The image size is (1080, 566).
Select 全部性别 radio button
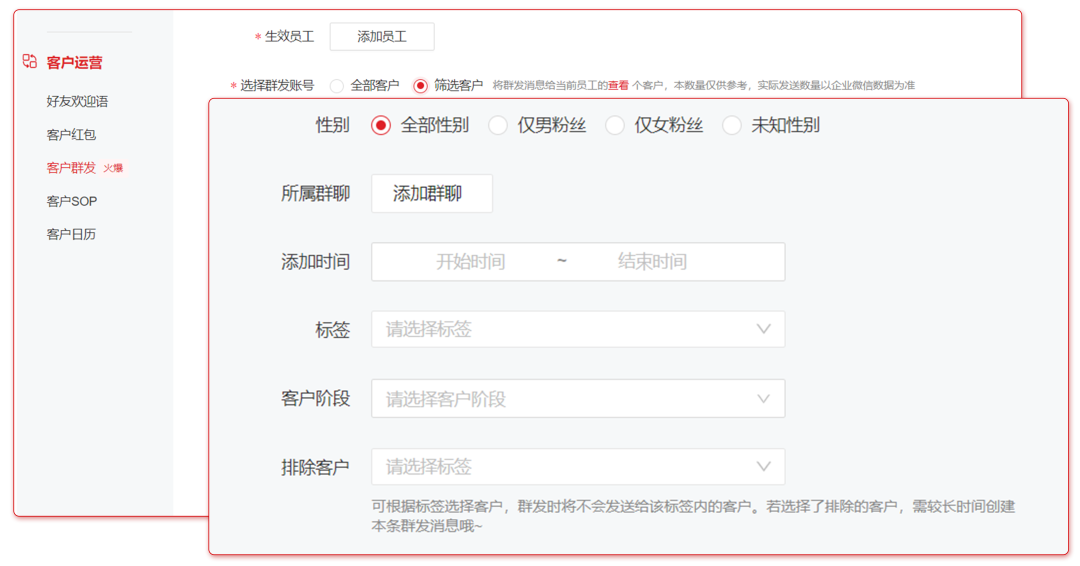(380, 126)
